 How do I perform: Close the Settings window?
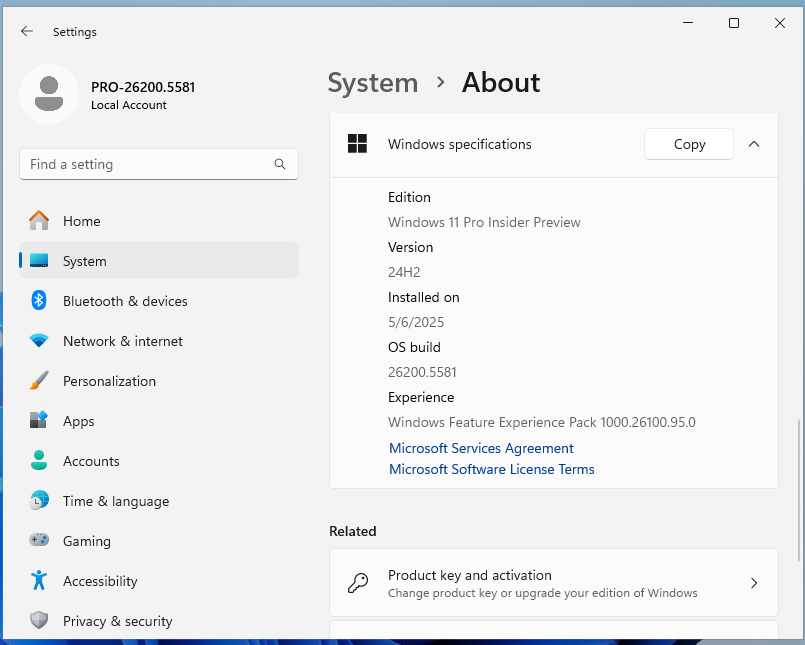point(779,23)
